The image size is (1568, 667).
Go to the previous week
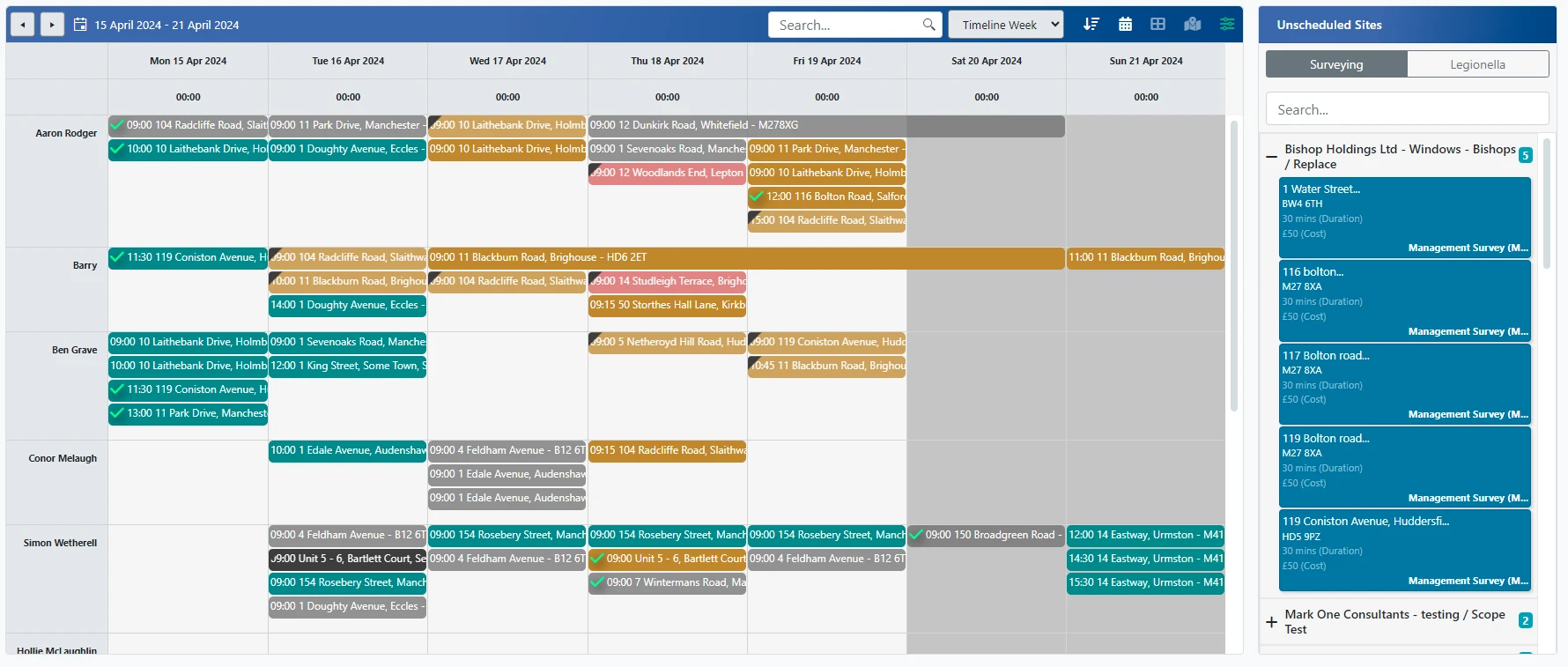coord(23,25)
